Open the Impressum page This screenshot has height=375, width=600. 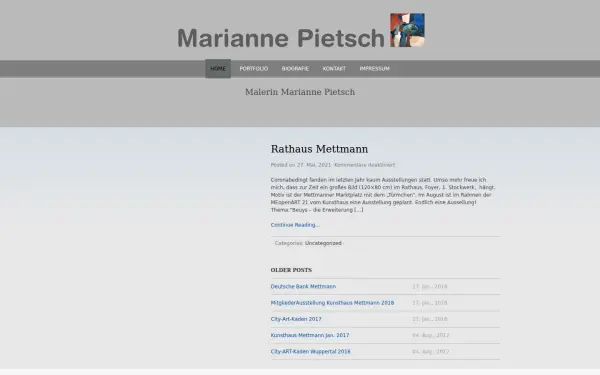pyautogui.click(x=374, y=69)
